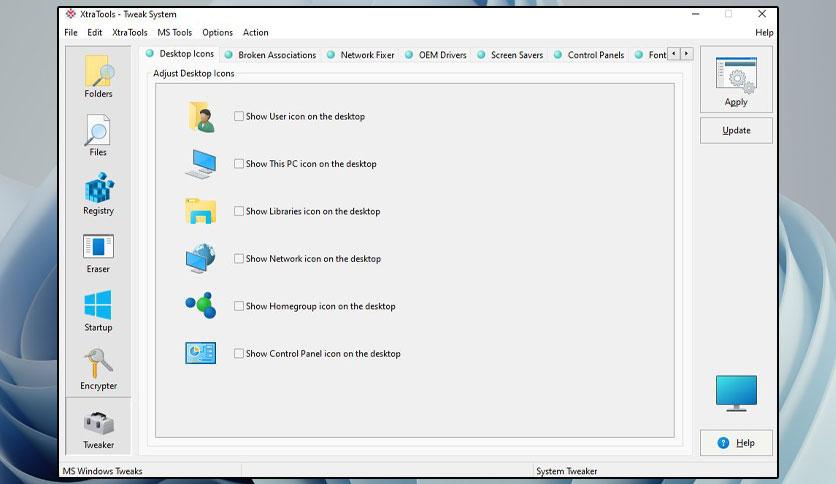Select the Registry tool icon
The image size is (836, 484).
coord(99,194)
